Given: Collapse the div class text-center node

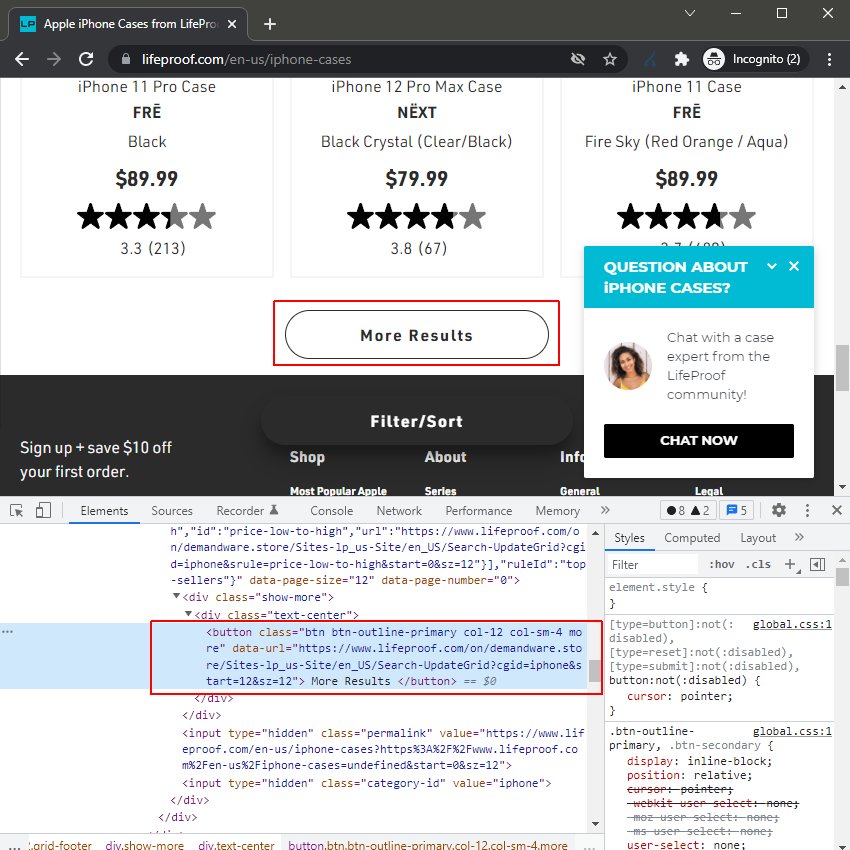Looking at the screenshot, I should [x=188, y=614].
